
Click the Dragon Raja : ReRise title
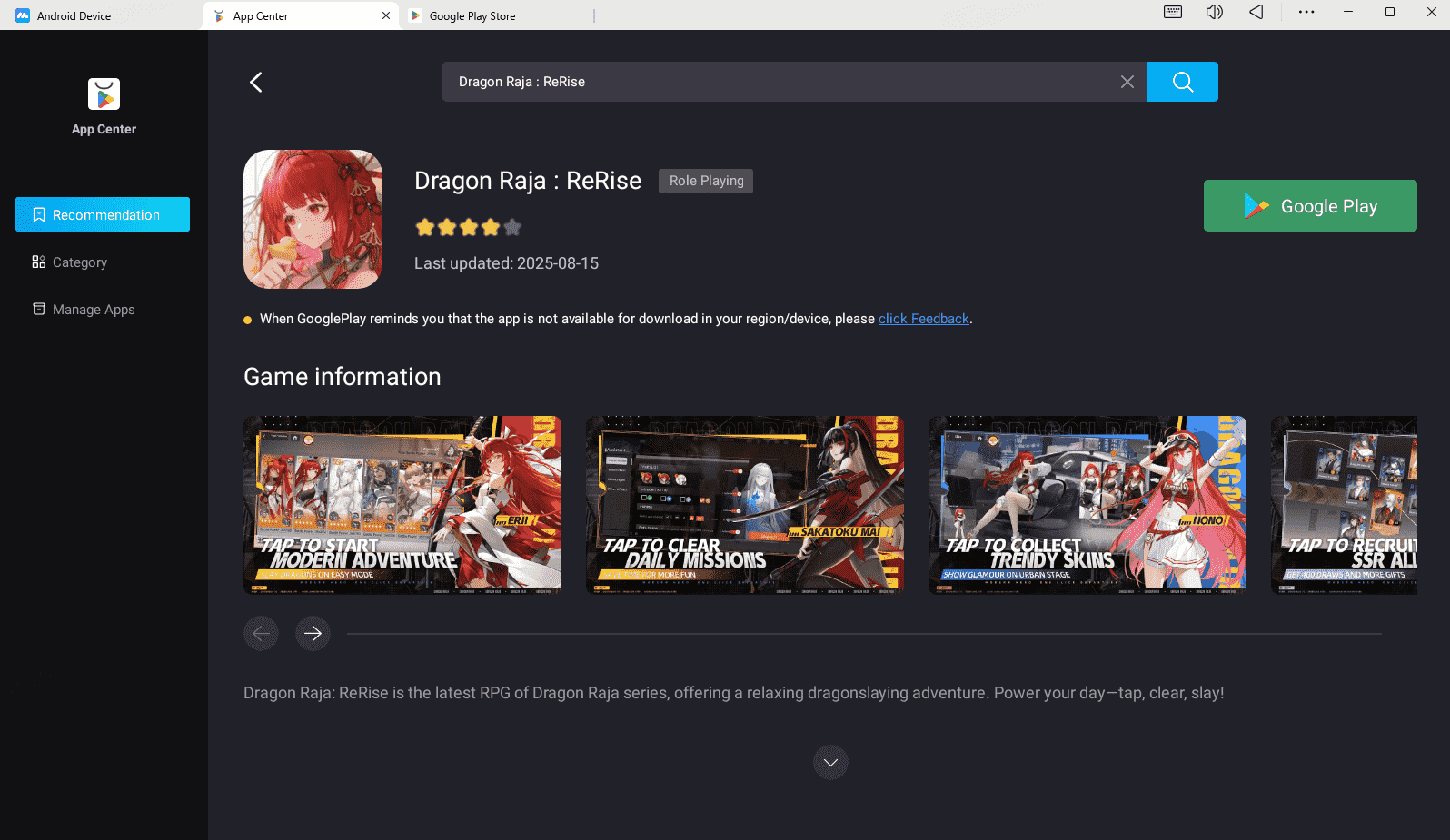528,181
